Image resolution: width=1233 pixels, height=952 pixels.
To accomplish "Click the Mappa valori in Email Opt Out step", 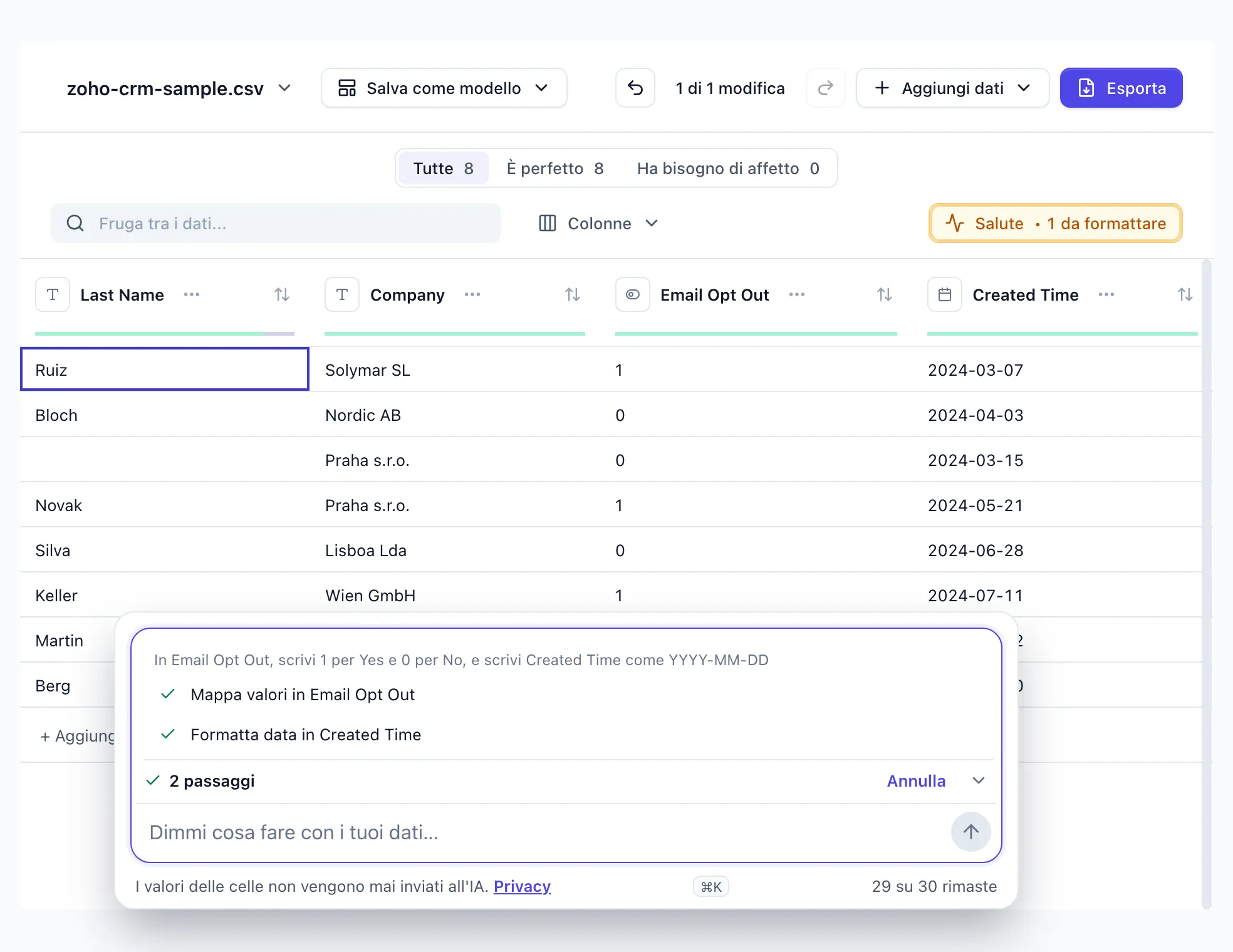I will 302,695.
